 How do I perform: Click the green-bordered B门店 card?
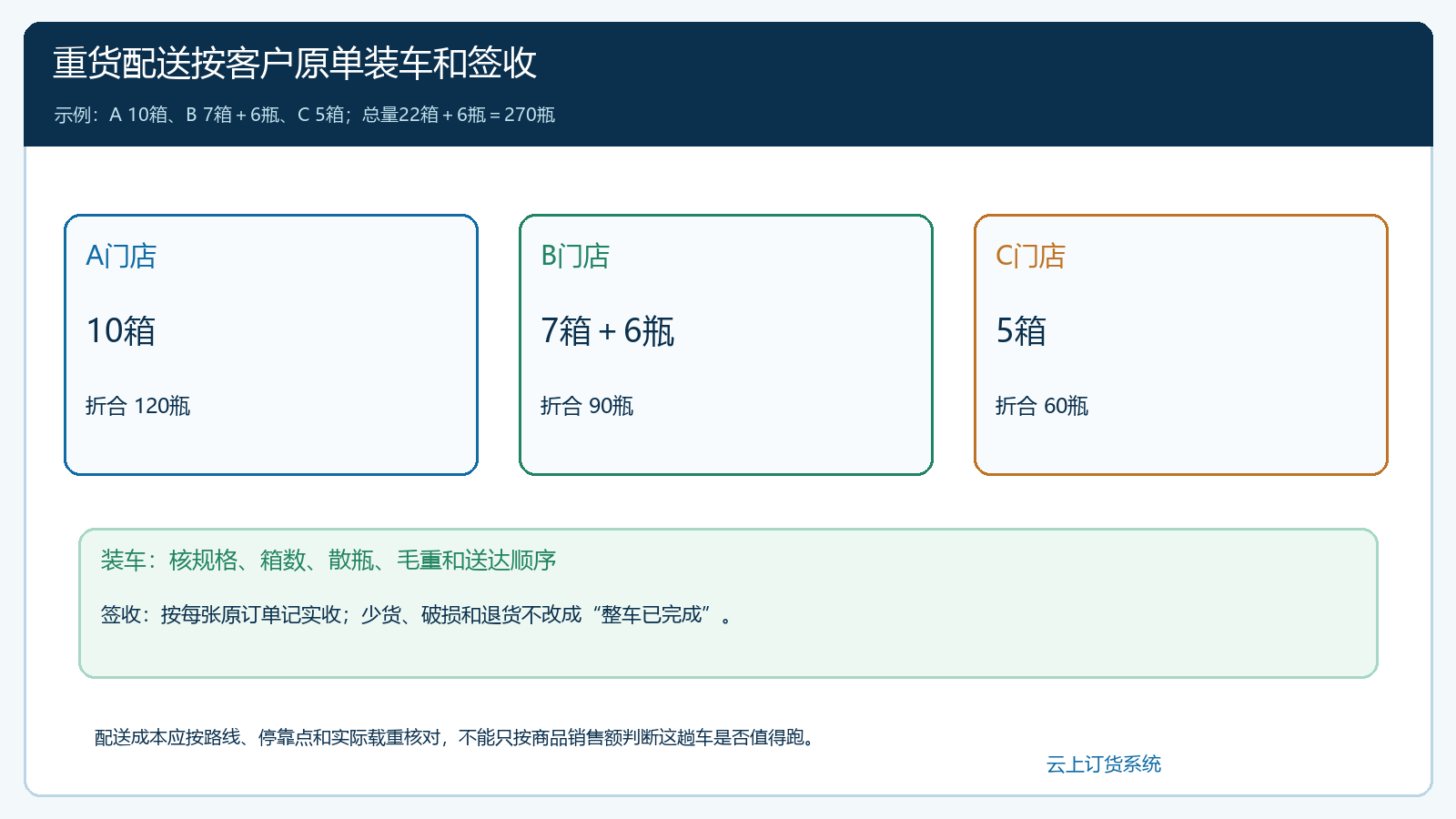click(x=726, y=345)
